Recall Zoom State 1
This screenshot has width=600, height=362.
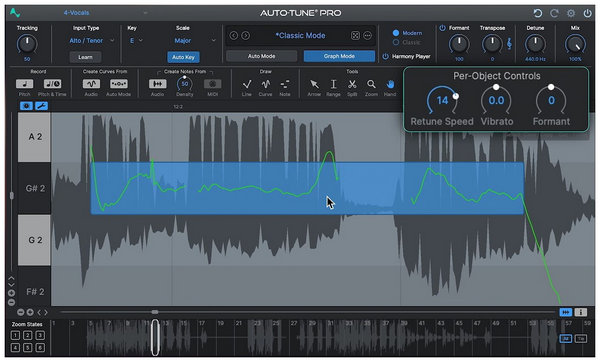click(15, 335)
